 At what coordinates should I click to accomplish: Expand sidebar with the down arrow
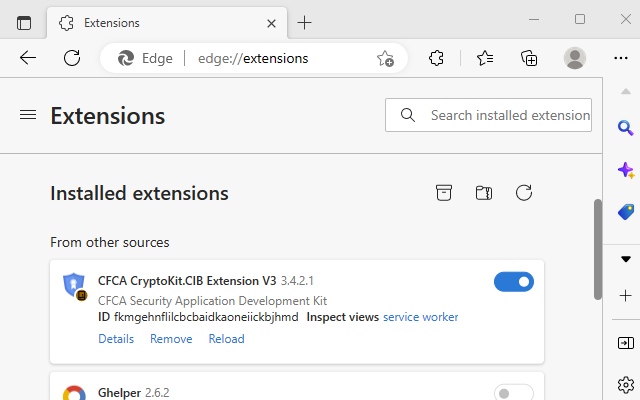point(625,259)
